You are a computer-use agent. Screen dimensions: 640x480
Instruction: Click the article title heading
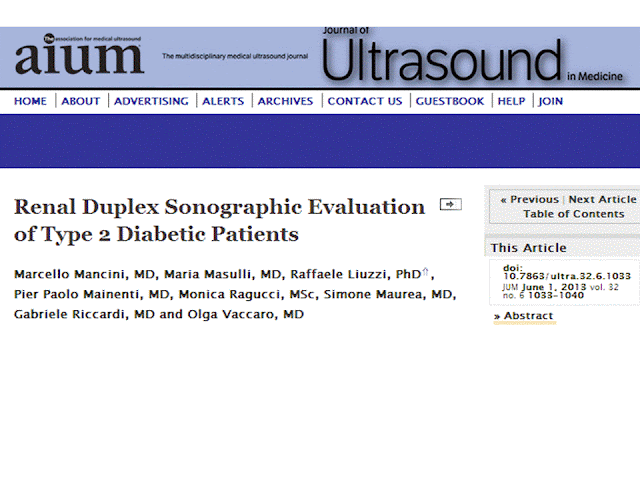point(220,220)
